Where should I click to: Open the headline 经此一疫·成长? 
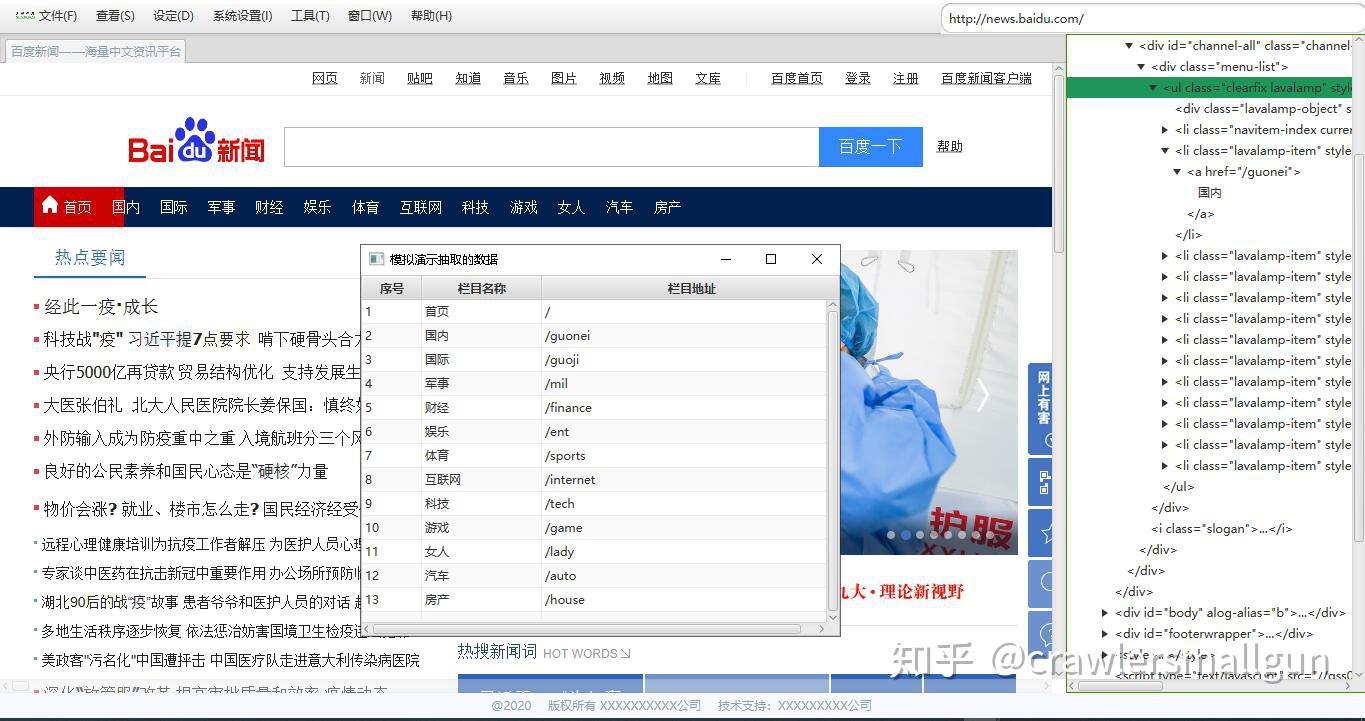point(101,307)
